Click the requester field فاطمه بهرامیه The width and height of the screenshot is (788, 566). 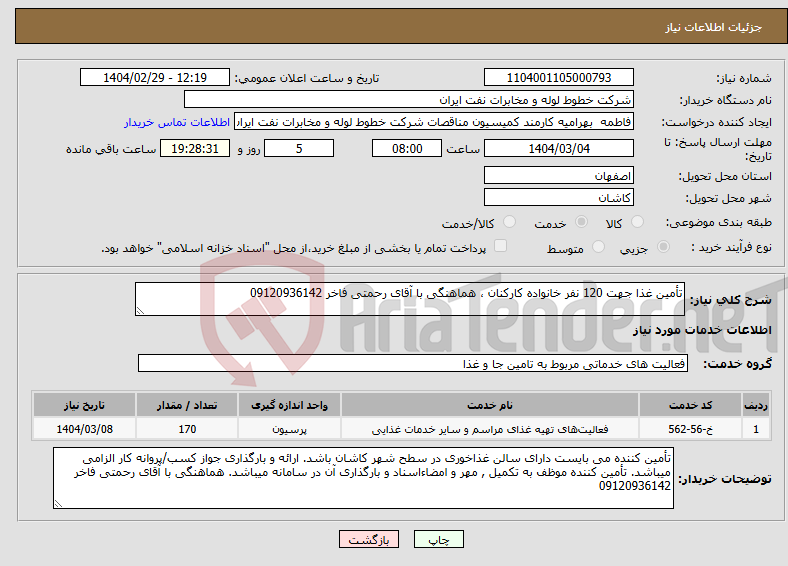(x=434, y=122)
